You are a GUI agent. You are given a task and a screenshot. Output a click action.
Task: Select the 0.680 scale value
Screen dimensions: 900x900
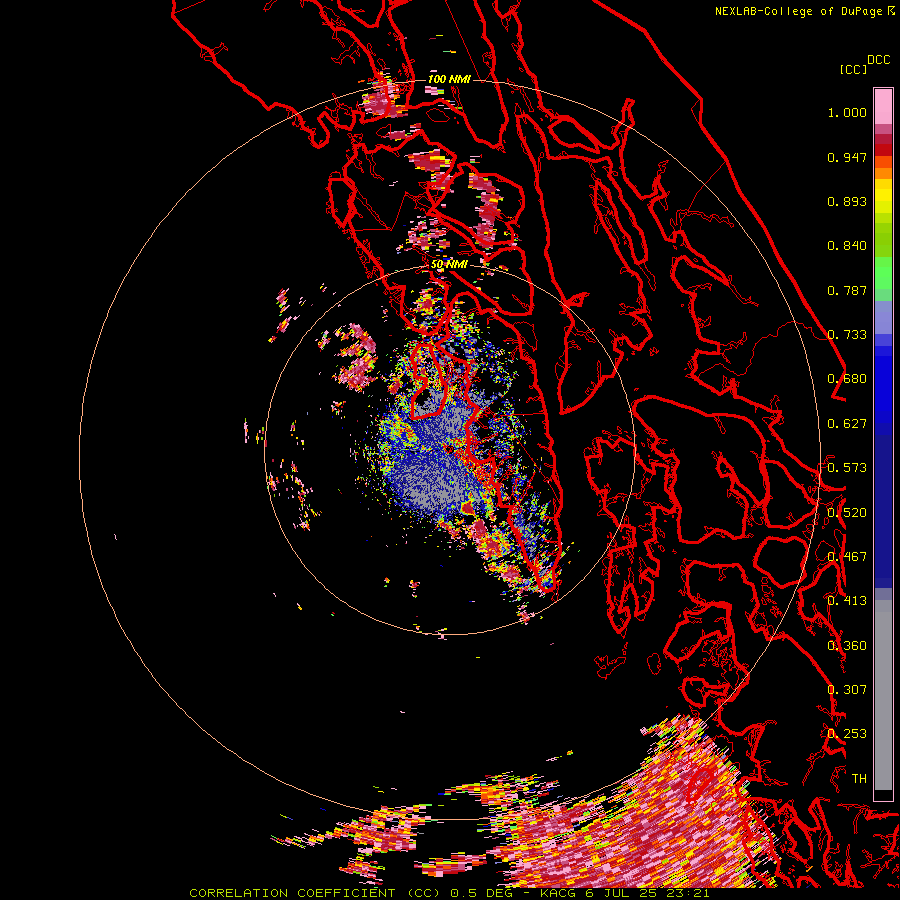pos(847,379)
